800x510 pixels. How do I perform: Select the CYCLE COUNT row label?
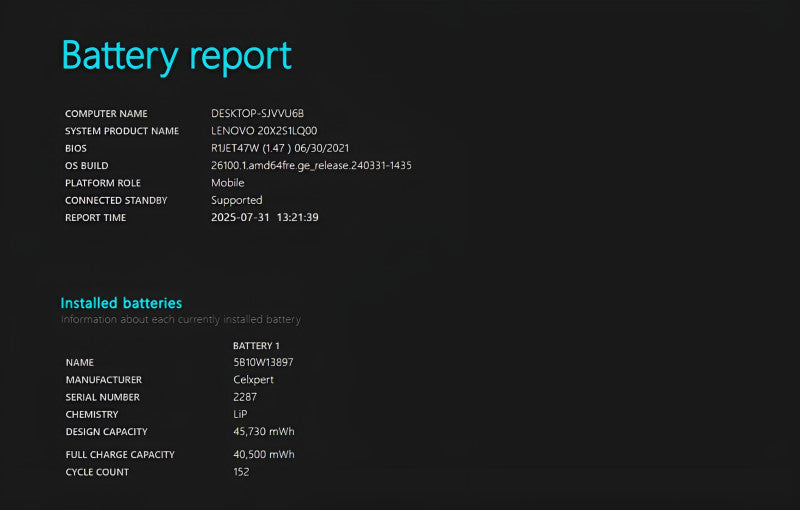pyautogui.click(x=97, y=472)
